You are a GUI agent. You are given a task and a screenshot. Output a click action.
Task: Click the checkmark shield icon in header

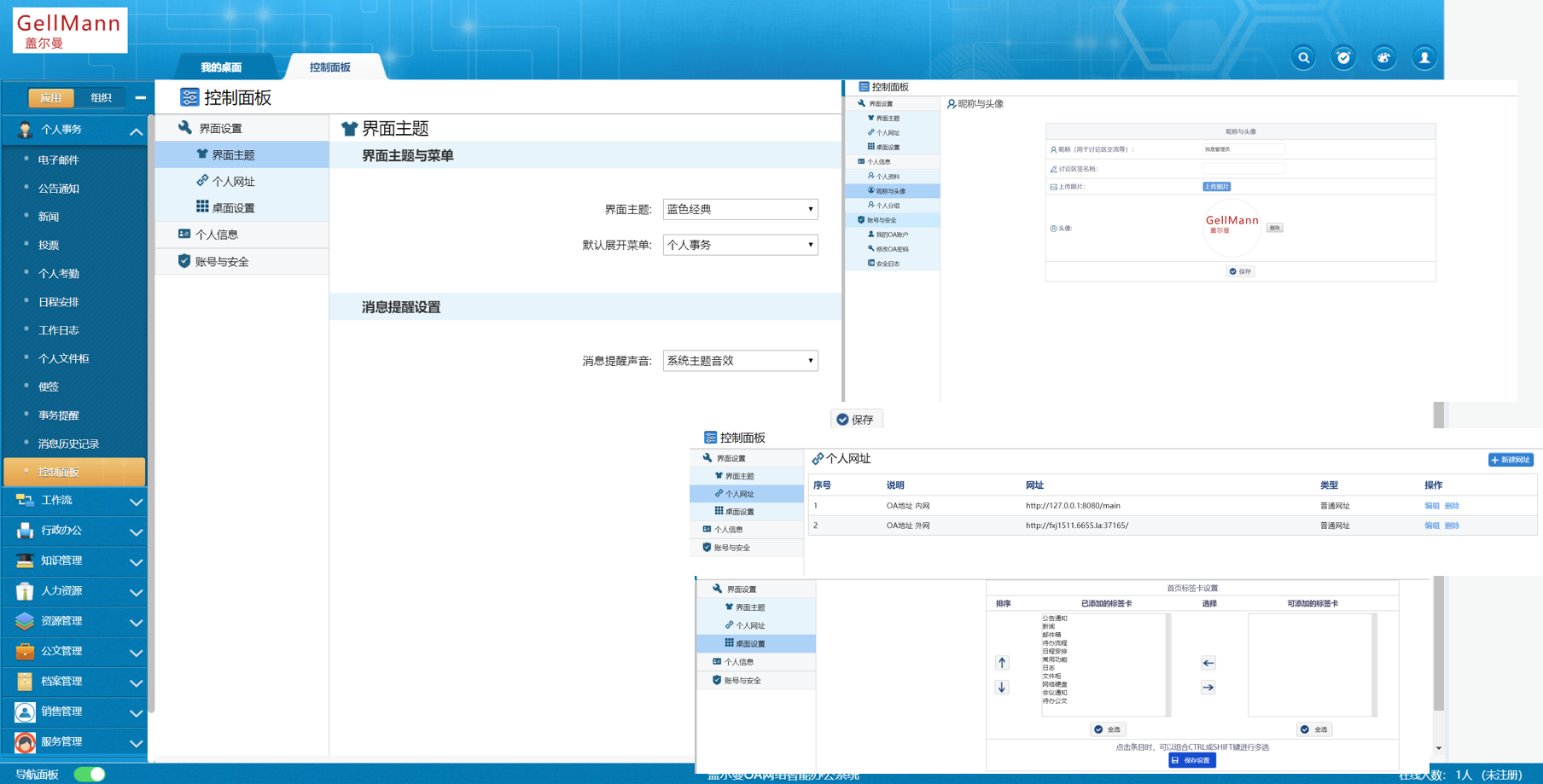click(1343, 58)
